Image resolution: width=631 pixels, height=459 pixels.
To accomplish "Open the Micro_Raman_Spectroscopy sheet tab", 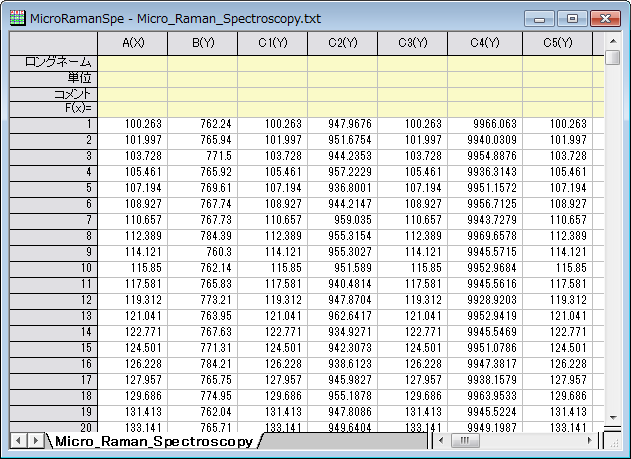I will click(154, 441).
